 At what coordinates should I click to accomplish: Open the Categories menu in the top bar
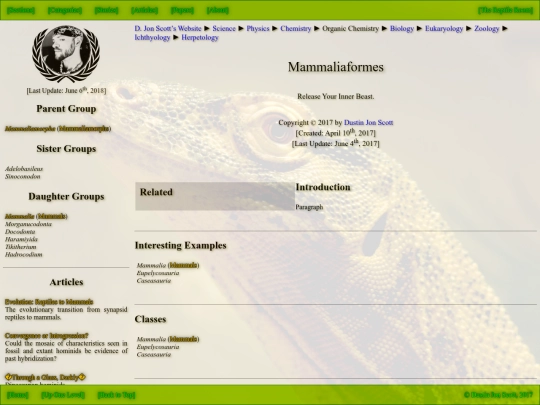[x=65, y=10]
